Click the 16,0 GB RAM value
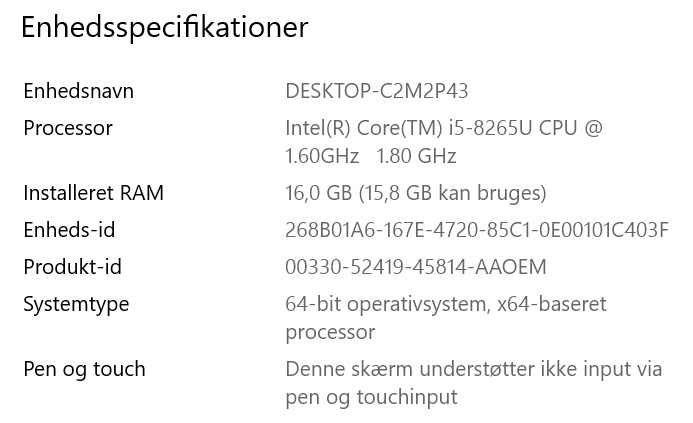The width and height of the screenshot is (693, 423). [x=320, y=193]
